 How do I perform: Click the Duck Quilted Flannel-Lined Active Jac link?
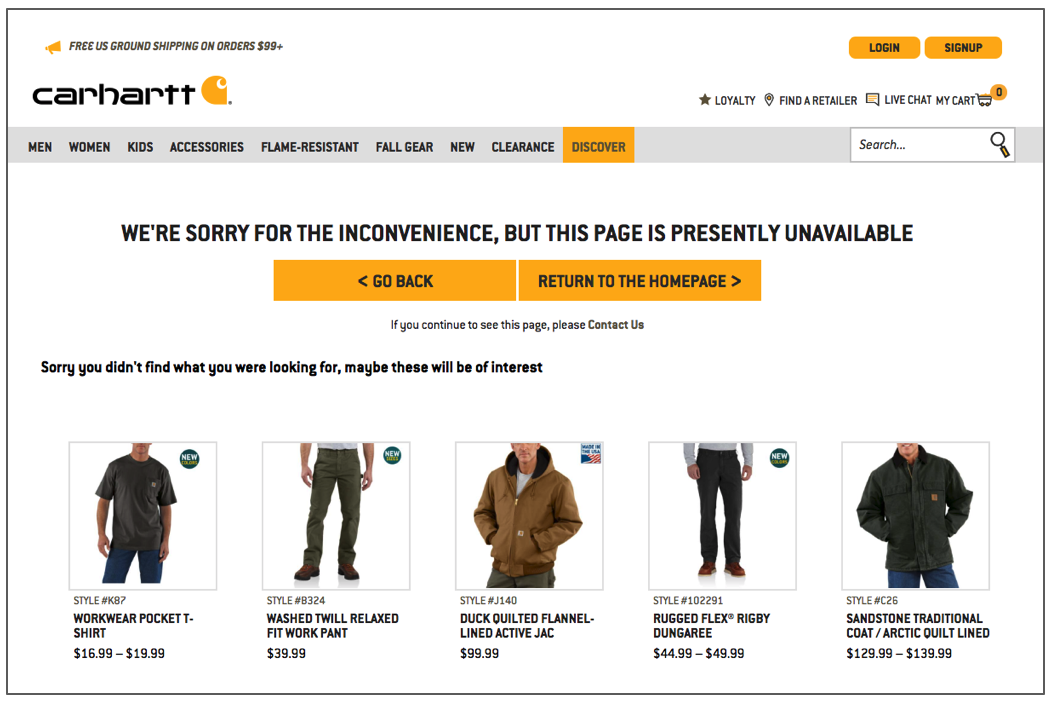coord(528,625)
